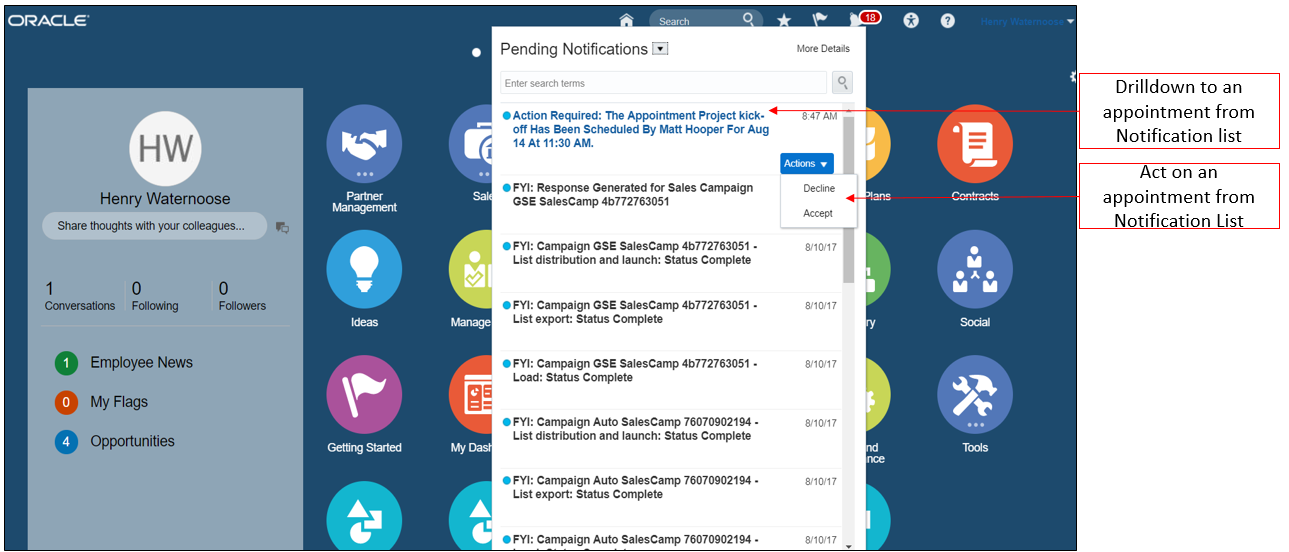
Task: Open Favorites star icon
Action: (784, 21)
